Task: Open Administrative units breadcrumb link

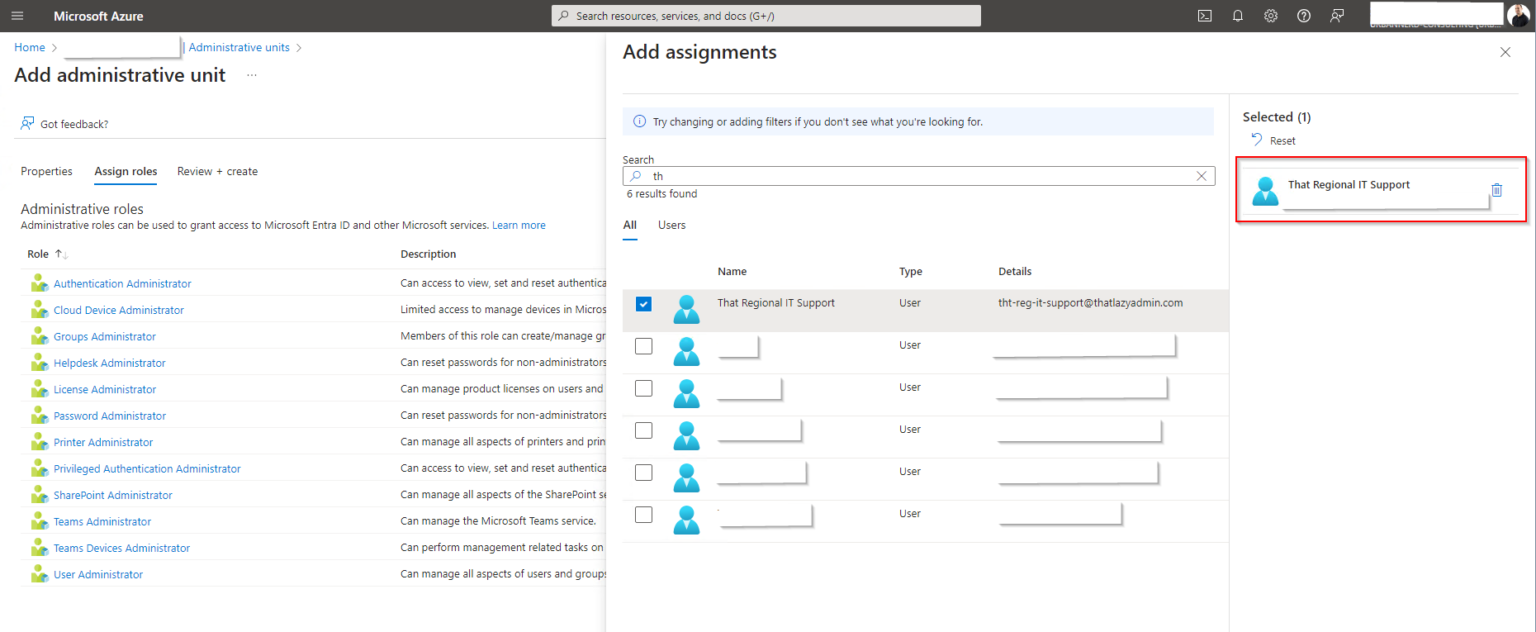Action: pyautogui.click(x=240, y=47)
